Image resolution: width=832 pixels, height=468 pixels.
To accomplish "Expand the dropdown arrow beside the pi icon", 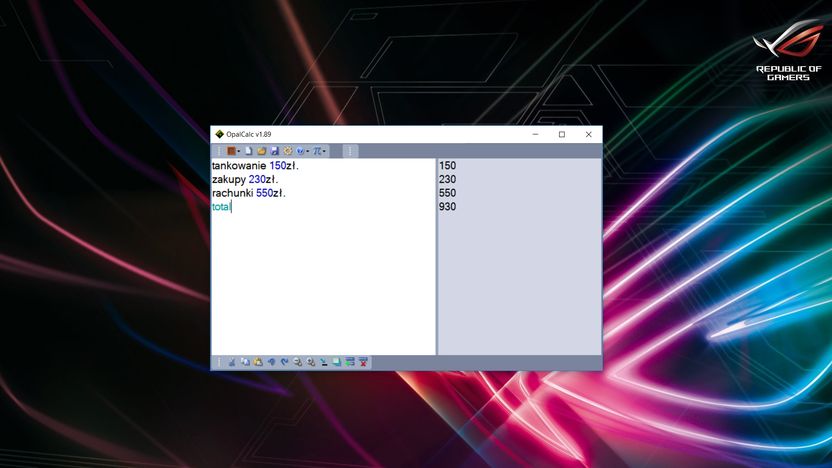I will pos(324,151).
